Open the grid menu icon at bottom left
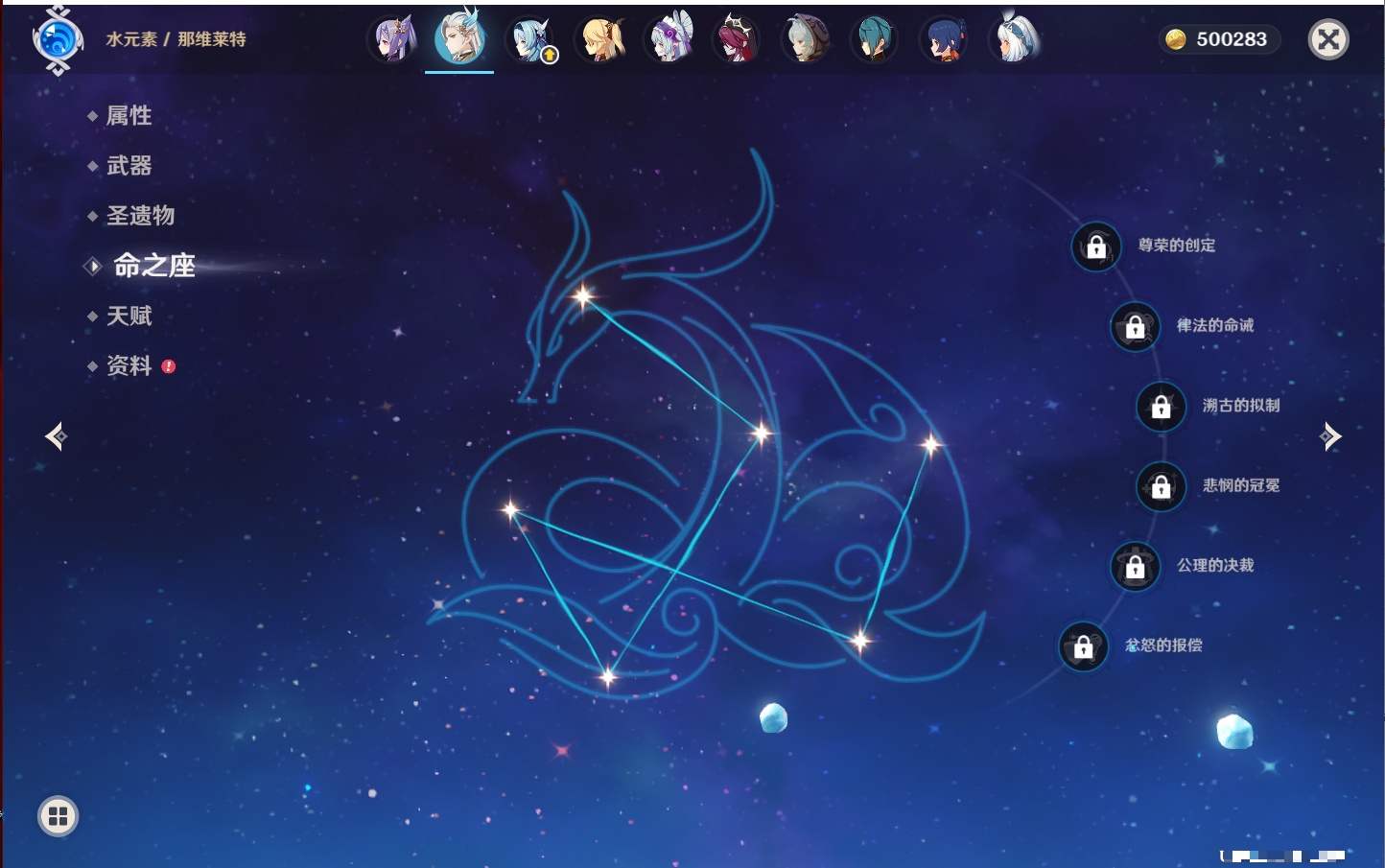Viewport: 1385px width, 868px height. pyautogui.click(x=58, y=816)
